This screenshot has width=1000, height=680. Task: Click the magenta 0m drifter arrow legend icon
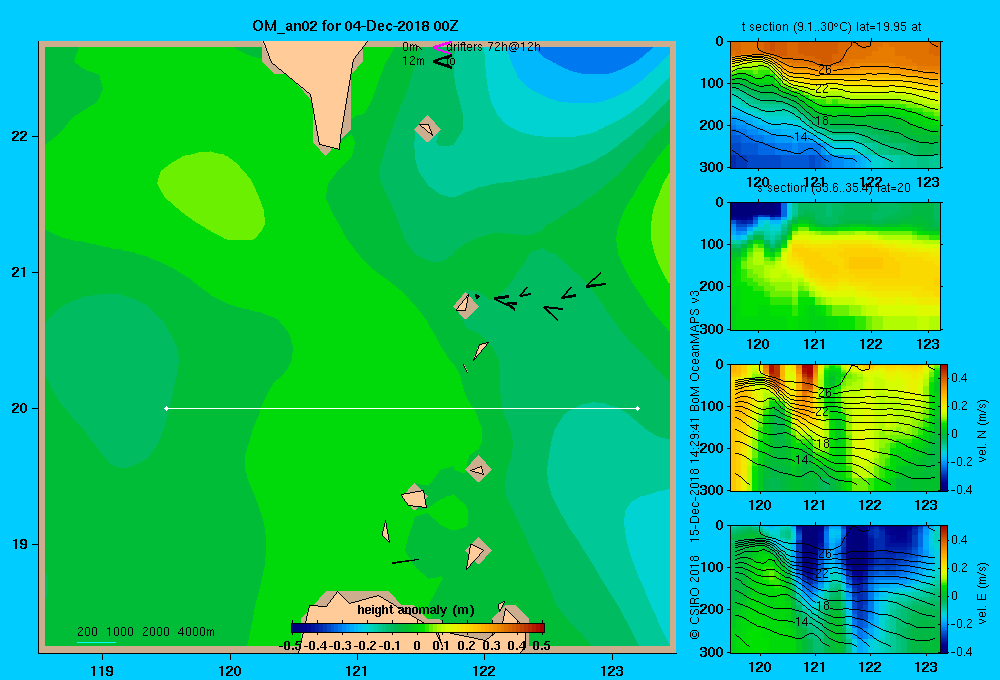[x=441, y=47]
